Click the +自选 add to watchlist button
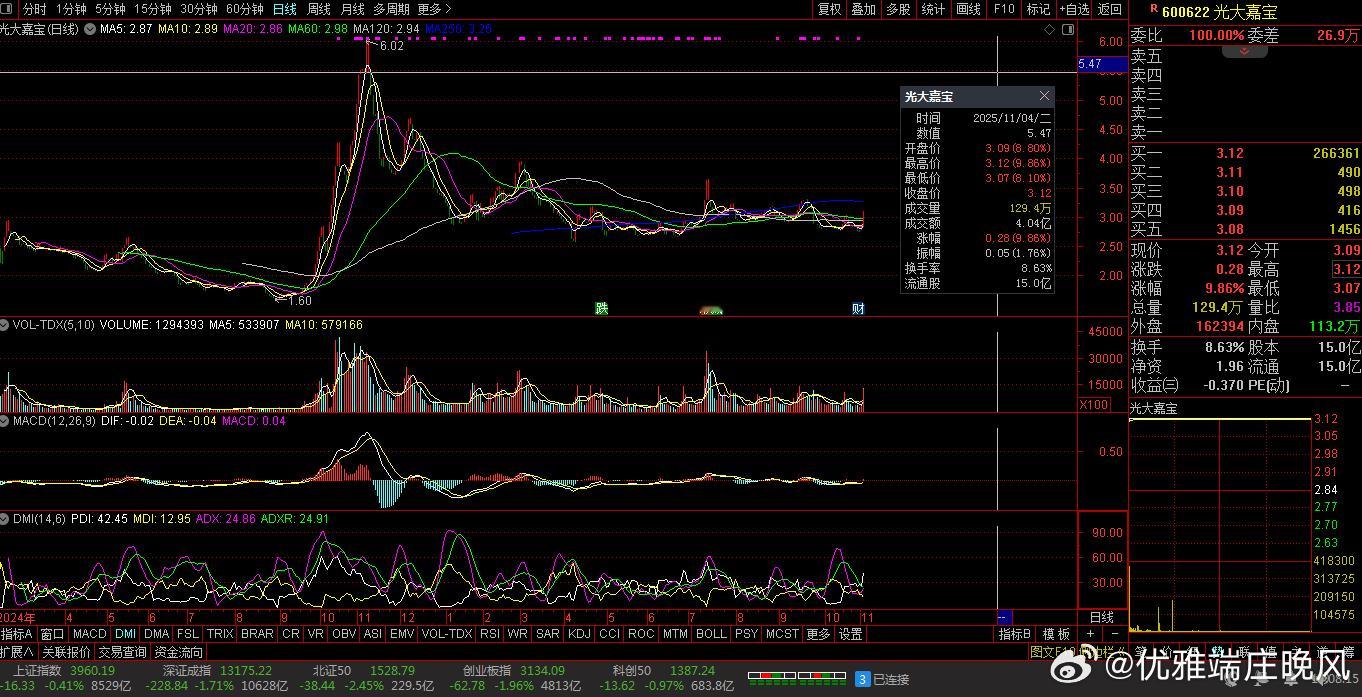The height and width of the screenshot is (697, 1362). tap(1073, 9)
